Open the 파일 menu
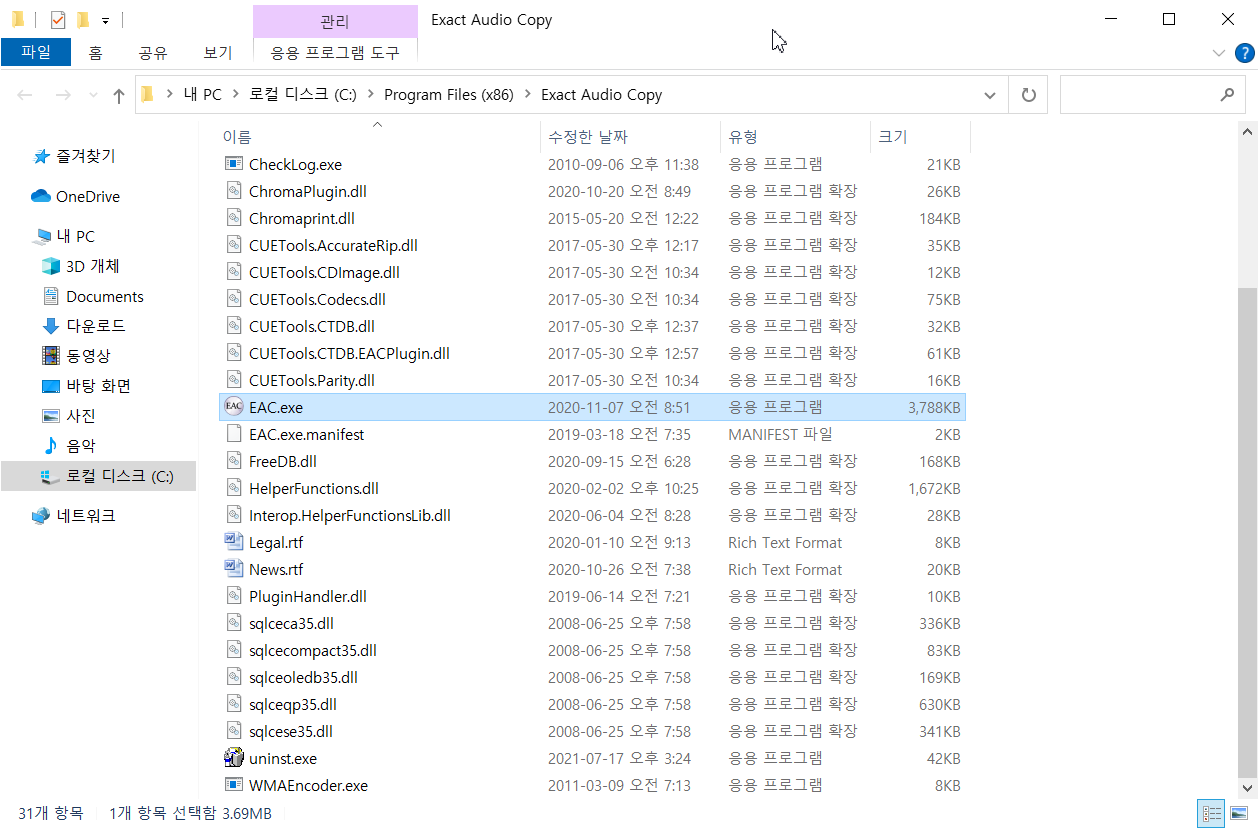The width and height of the screenshot is (1259, 829). coord(35,53)
